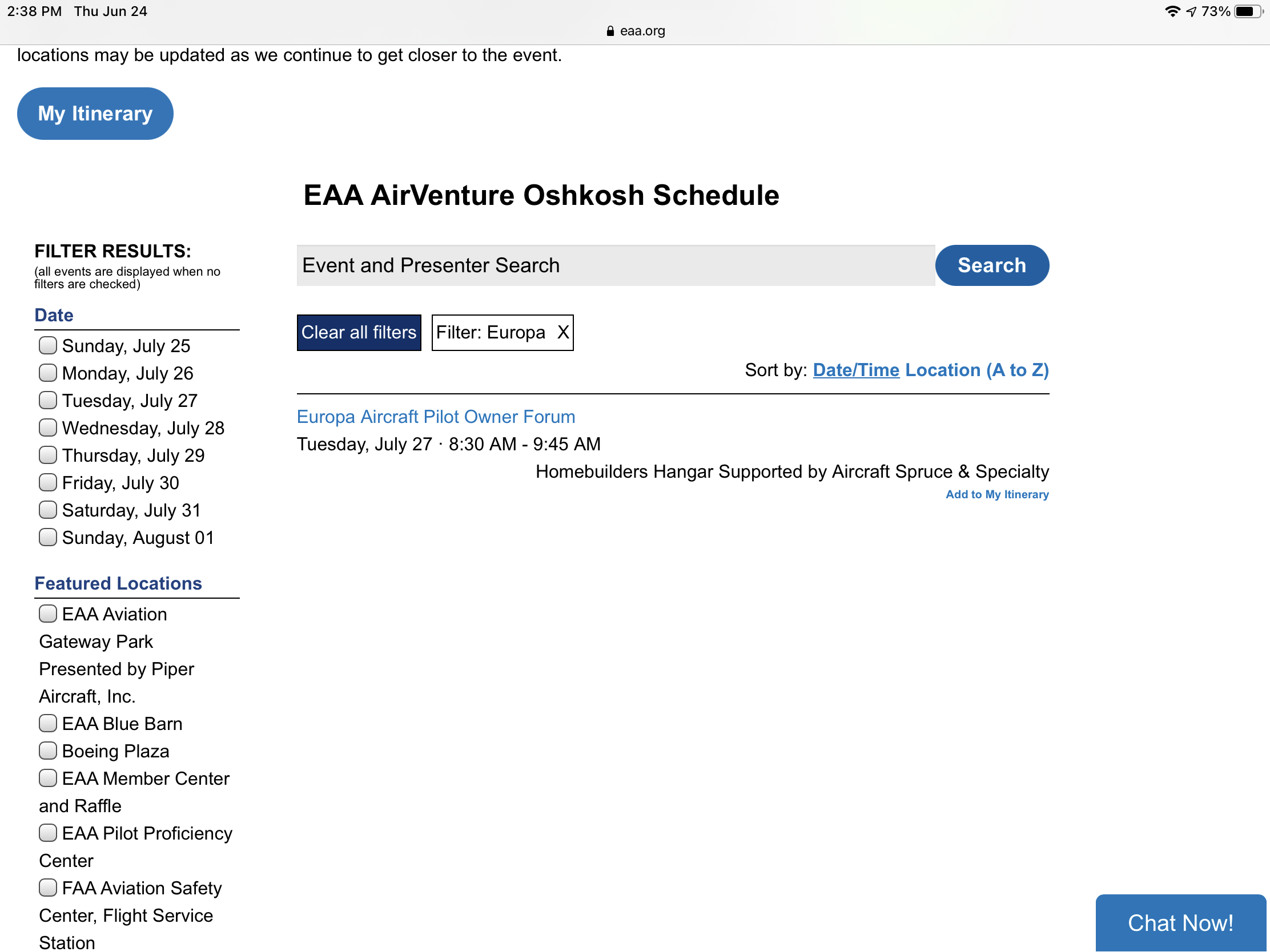Screen dimensions: 1270x952
Task: Tap the Wi-Fi status icon
Action: tap(1172, 11)
